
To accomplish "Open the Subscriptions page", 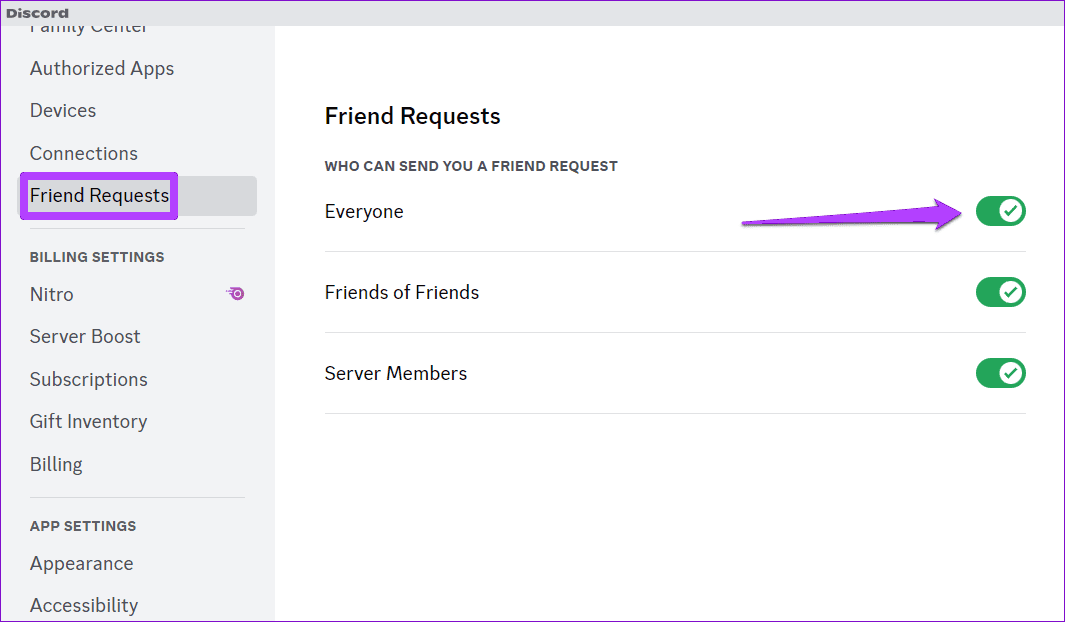I will [88, 379].
